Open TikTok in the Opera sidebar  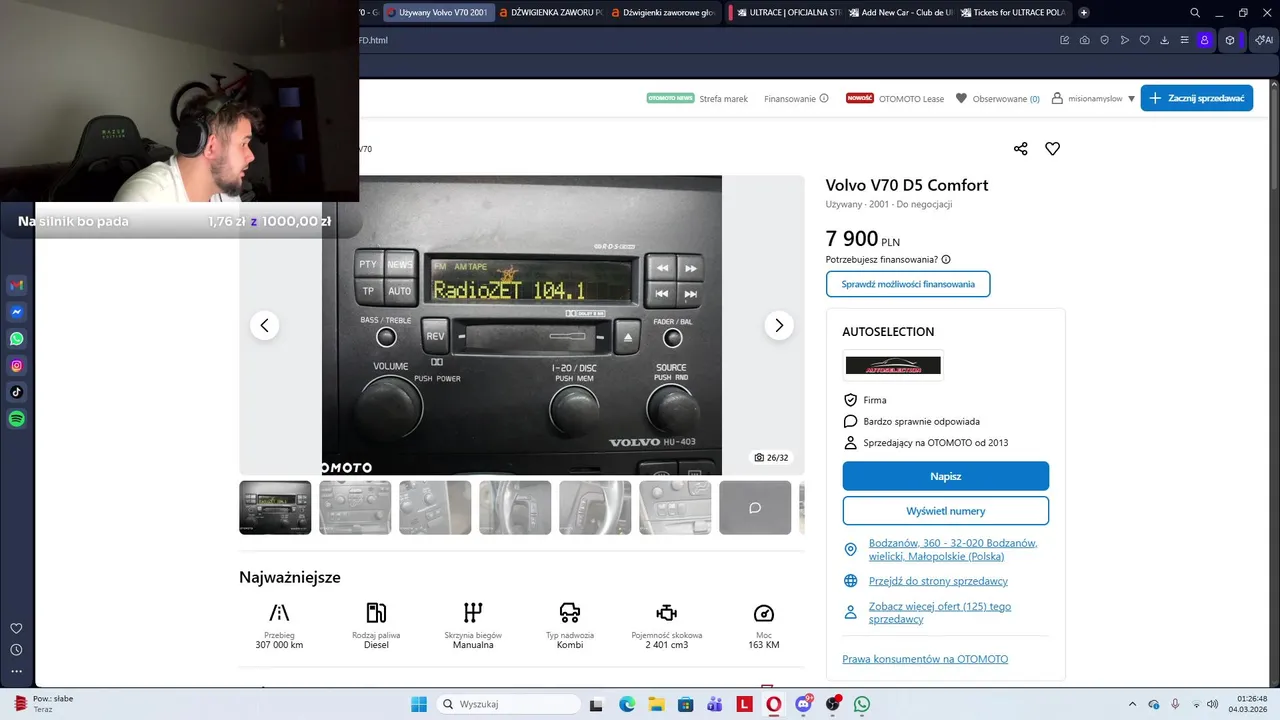[17, 392]
